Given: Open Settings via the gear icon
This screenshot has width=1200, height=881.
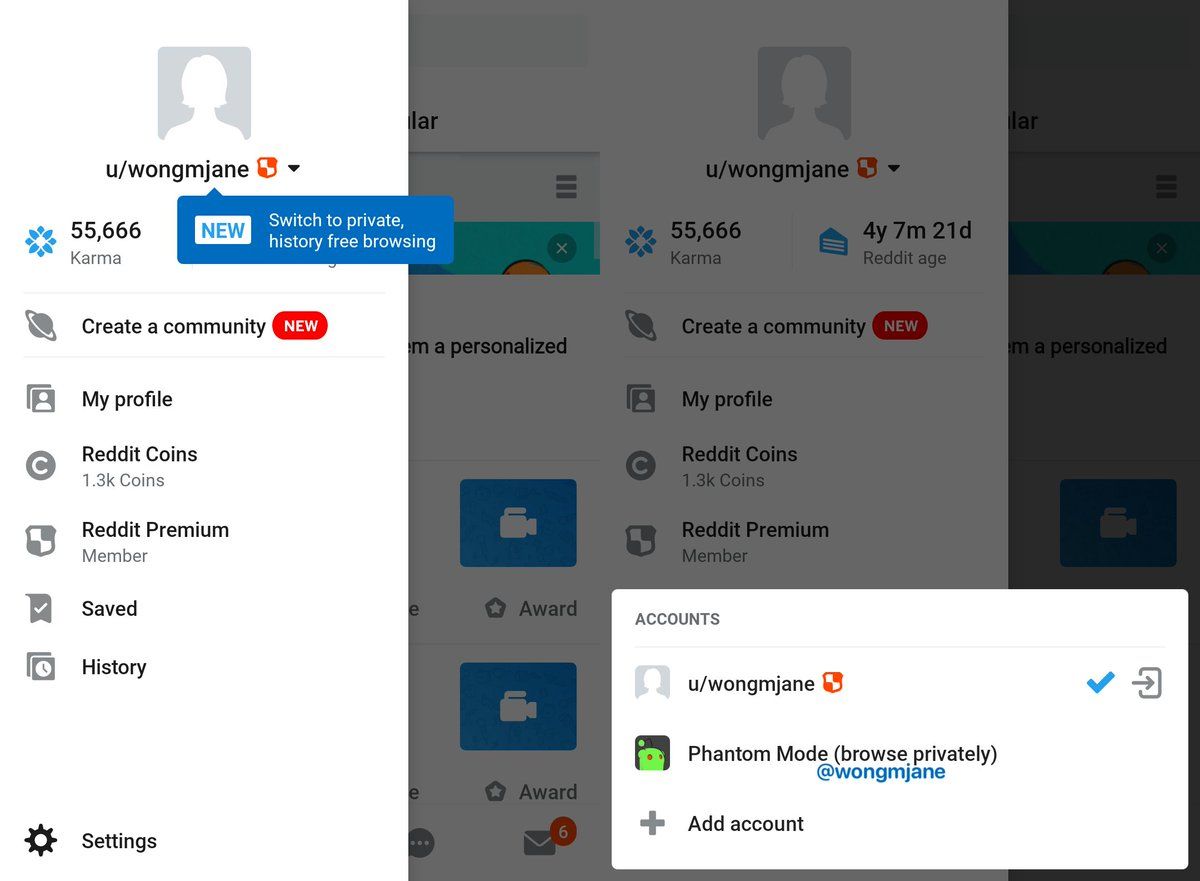Looking at the screenshot, I should point(40,841).
